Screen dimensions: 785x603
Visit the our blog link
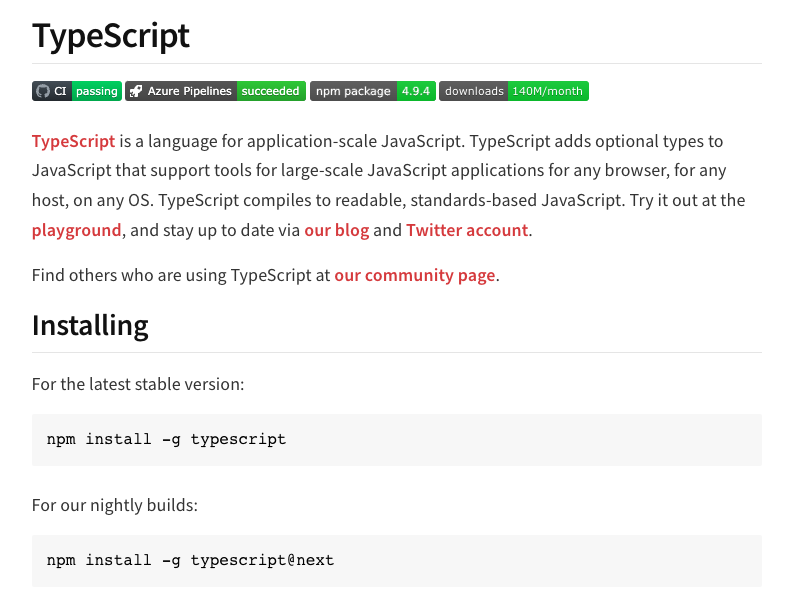point(337,230)
